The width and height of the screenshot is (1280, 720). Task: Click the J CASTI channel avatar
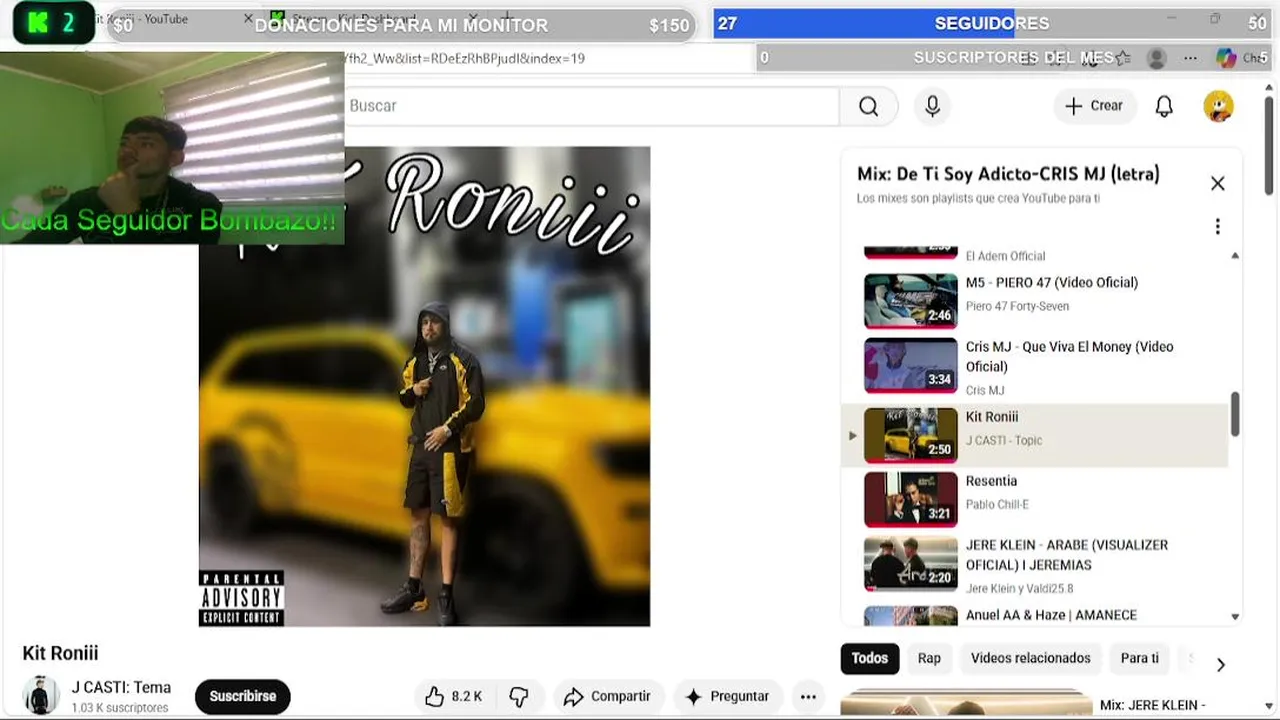click(x=41, y=696)
